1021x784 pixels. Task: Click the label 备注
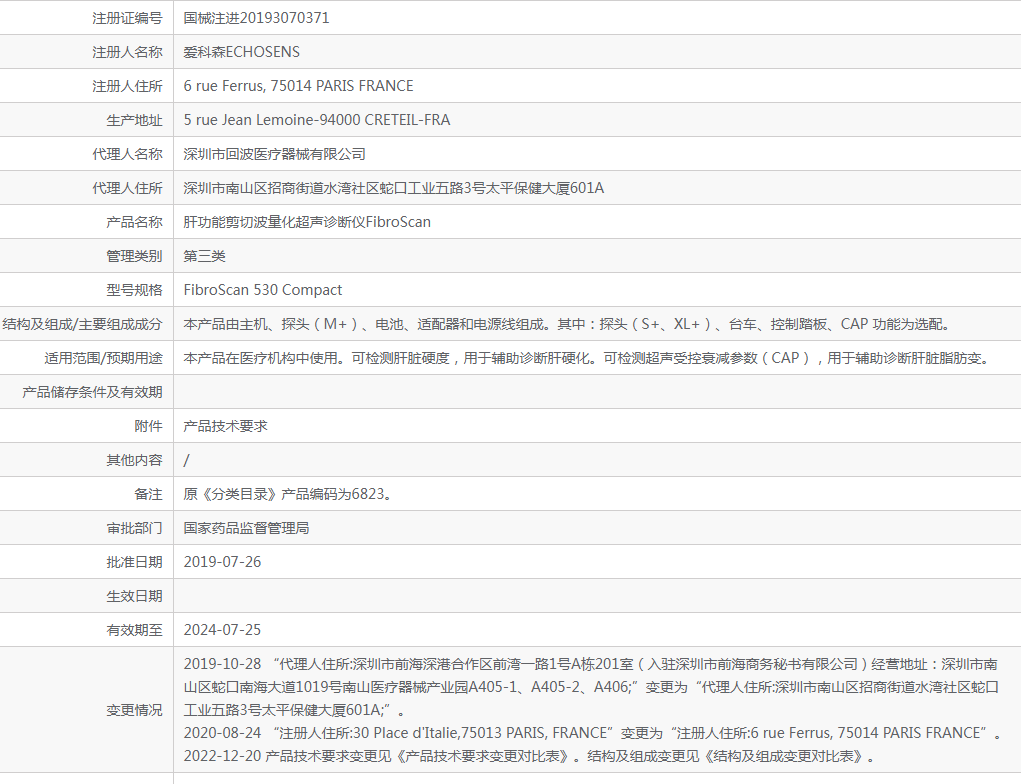[x=148, y=494]
